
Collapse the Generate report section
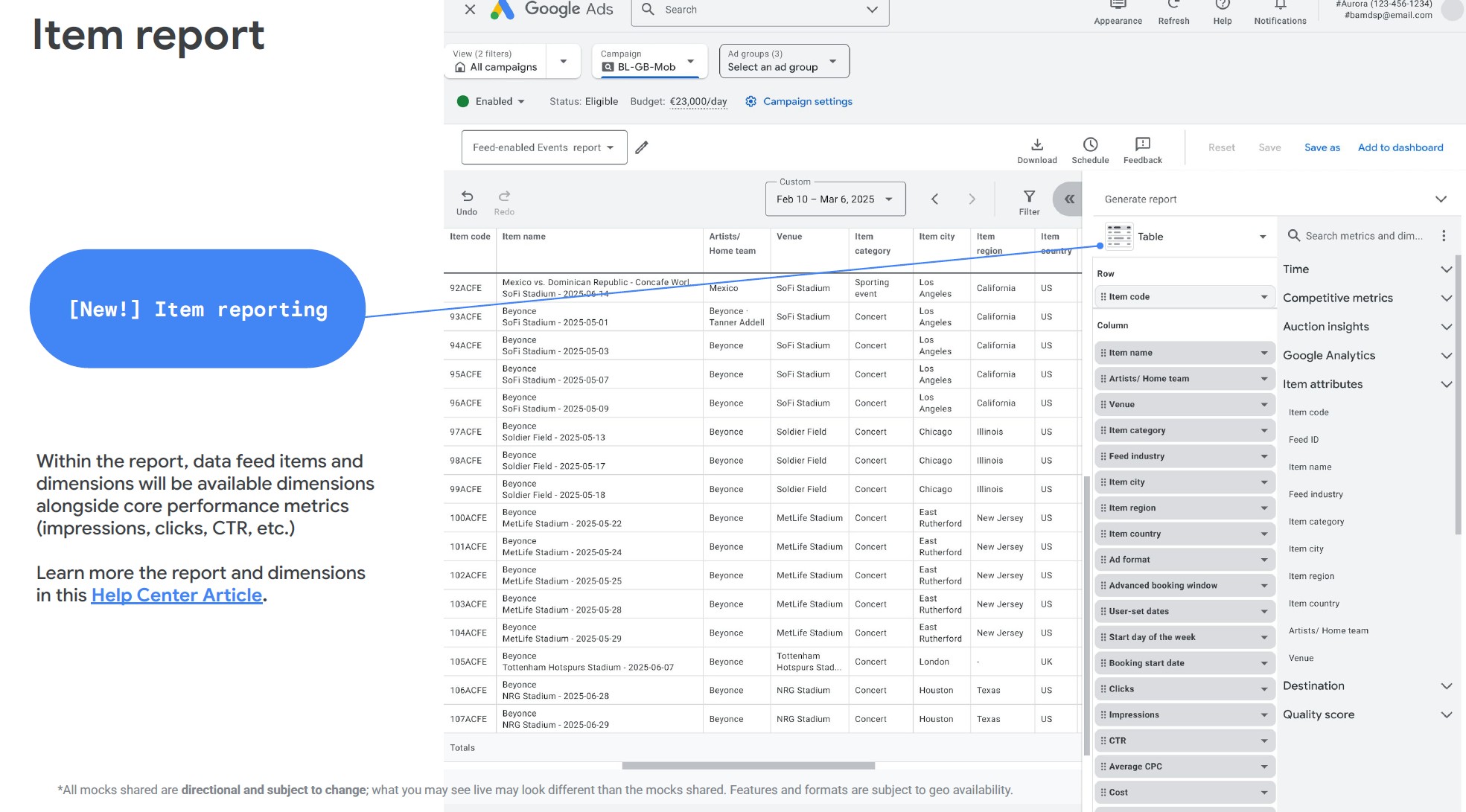point(1441,199)
